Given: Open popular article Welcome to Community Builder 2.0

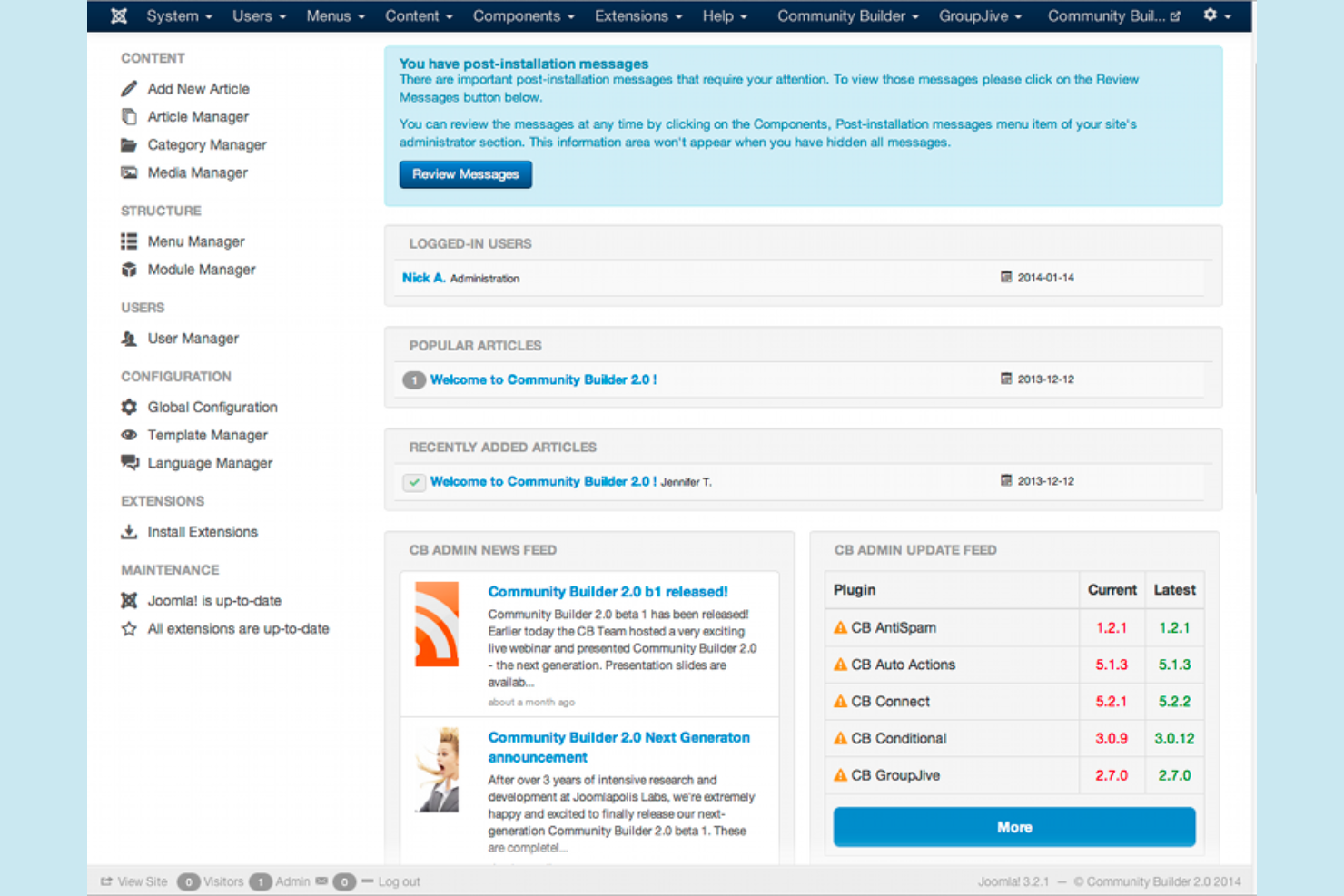Looking at the screenshot, I should point(543,379).
